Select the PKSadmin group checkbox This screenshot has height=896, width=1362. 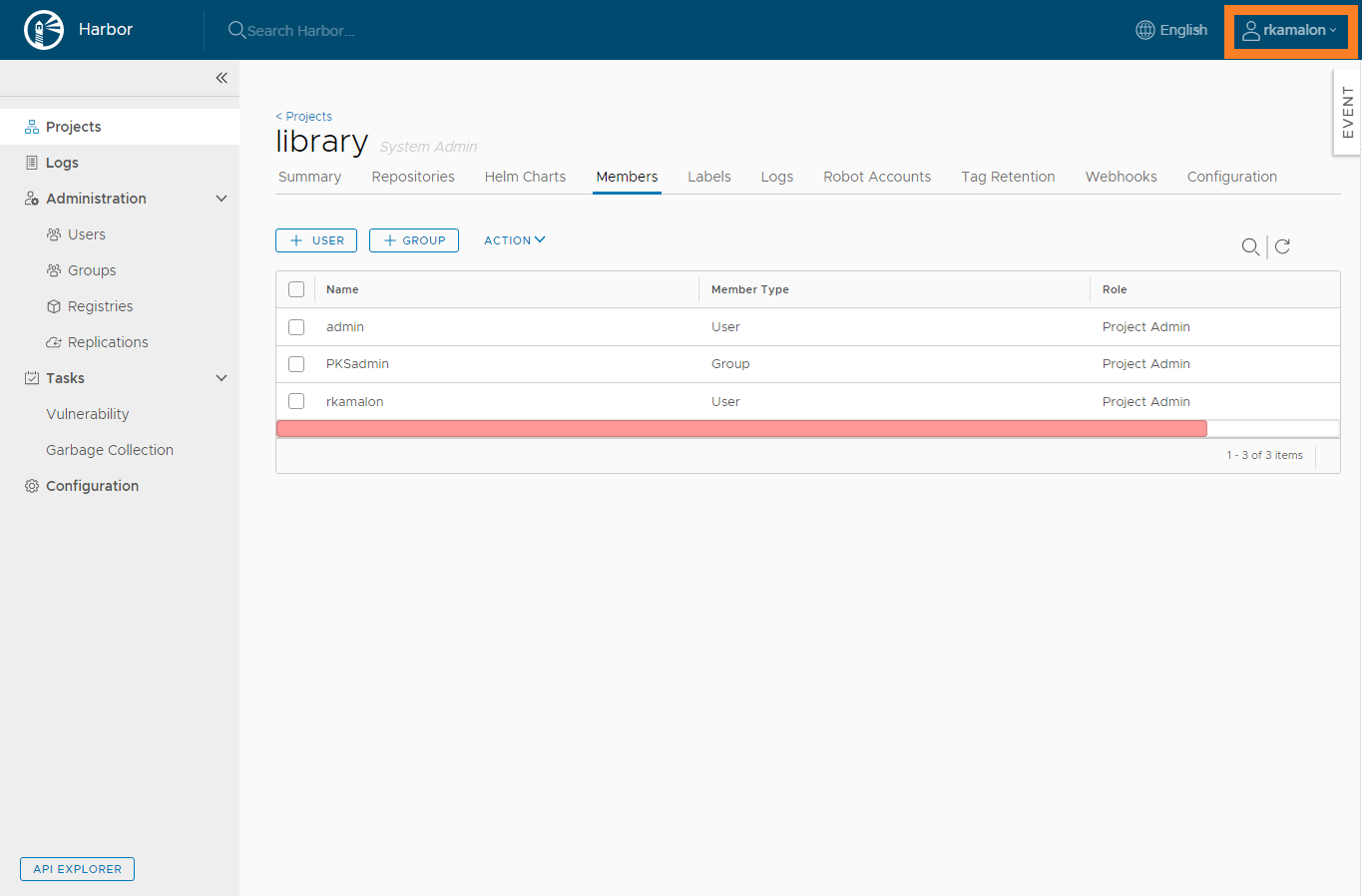pyautogui.click(x=296, y=364)
